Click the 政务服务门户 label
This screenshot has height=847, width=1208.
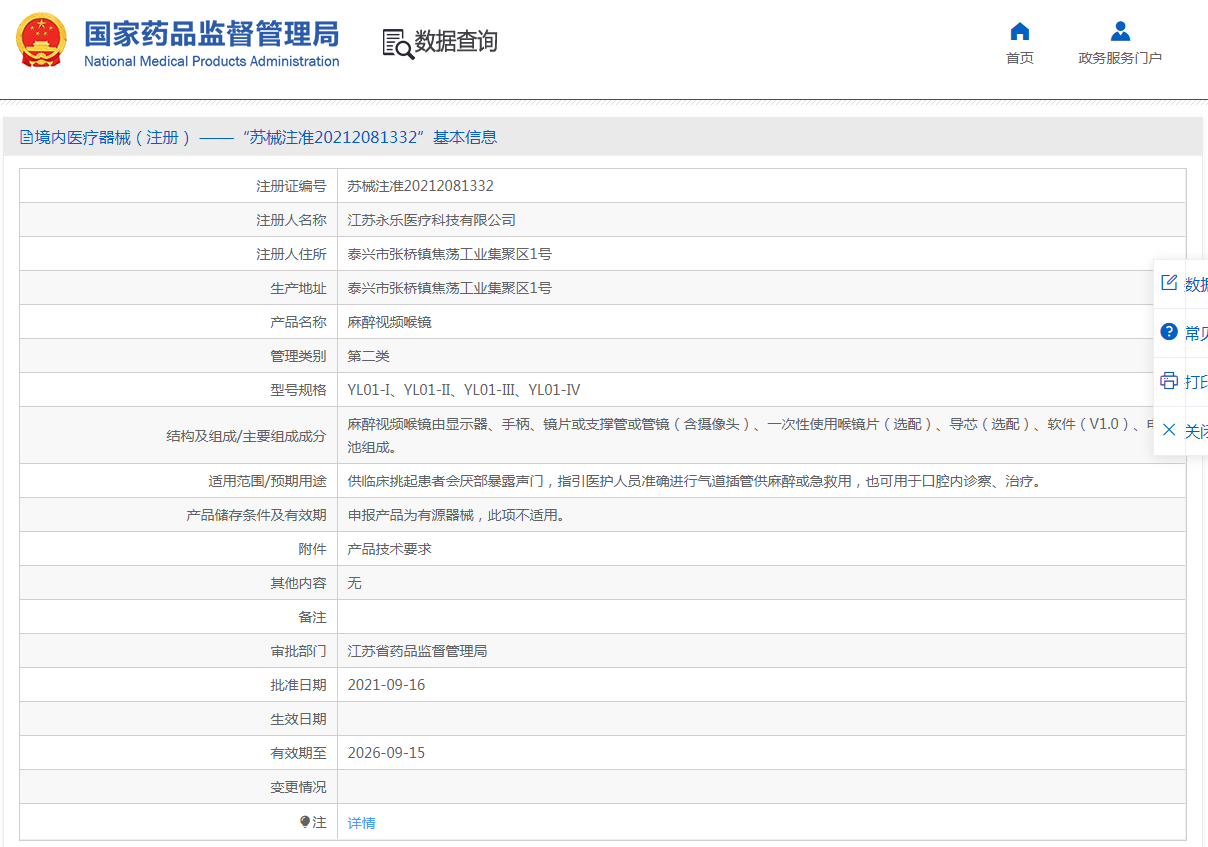pyautogui.click(x=1120, y=58)
